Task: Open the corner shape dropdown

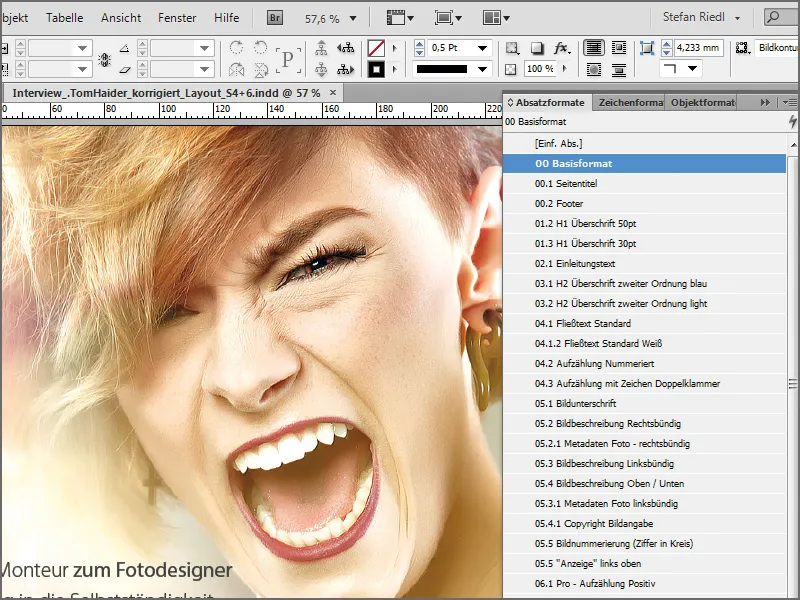Action: tap(692, 68)
